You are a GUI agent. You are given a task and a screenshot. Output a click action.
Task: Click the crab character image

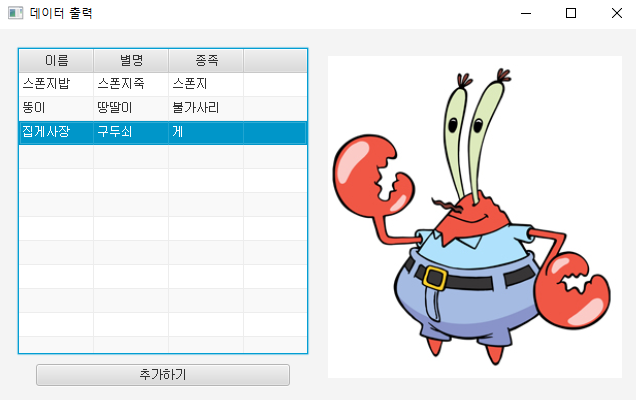(475, 217)
